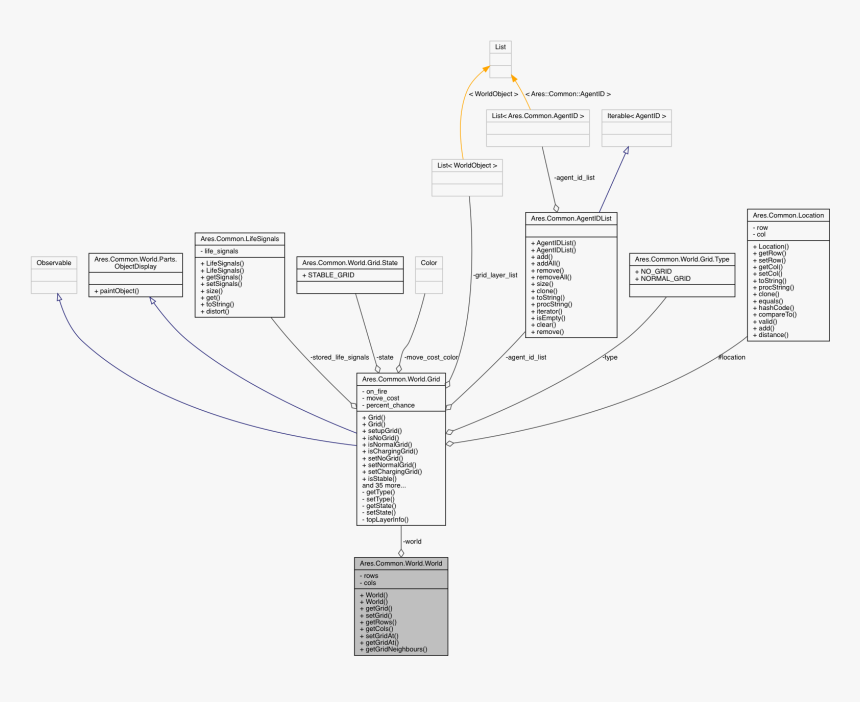Click the List< WorldObject > header
Screen dimensions: 860x702
pyautogui.click(x=466, y=165)
